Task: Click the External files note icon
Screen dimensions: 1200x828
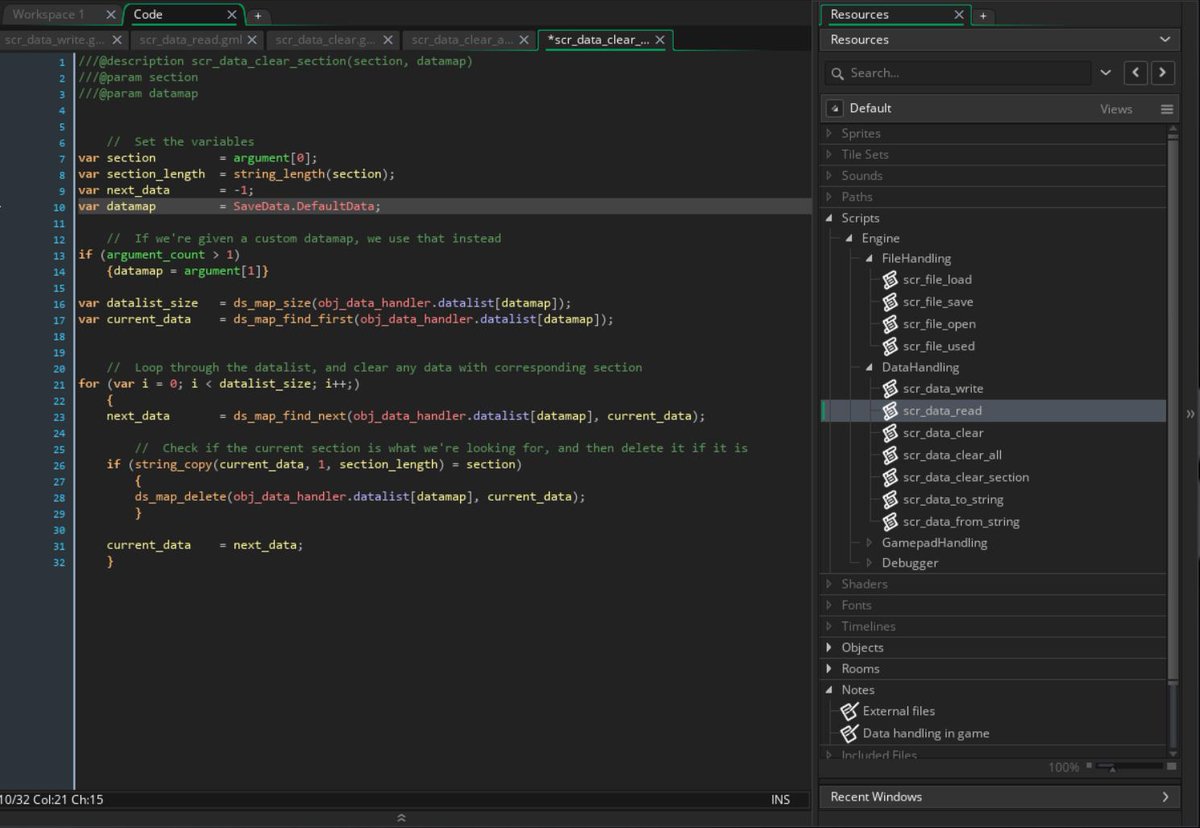Action: (x=849, y=711)
